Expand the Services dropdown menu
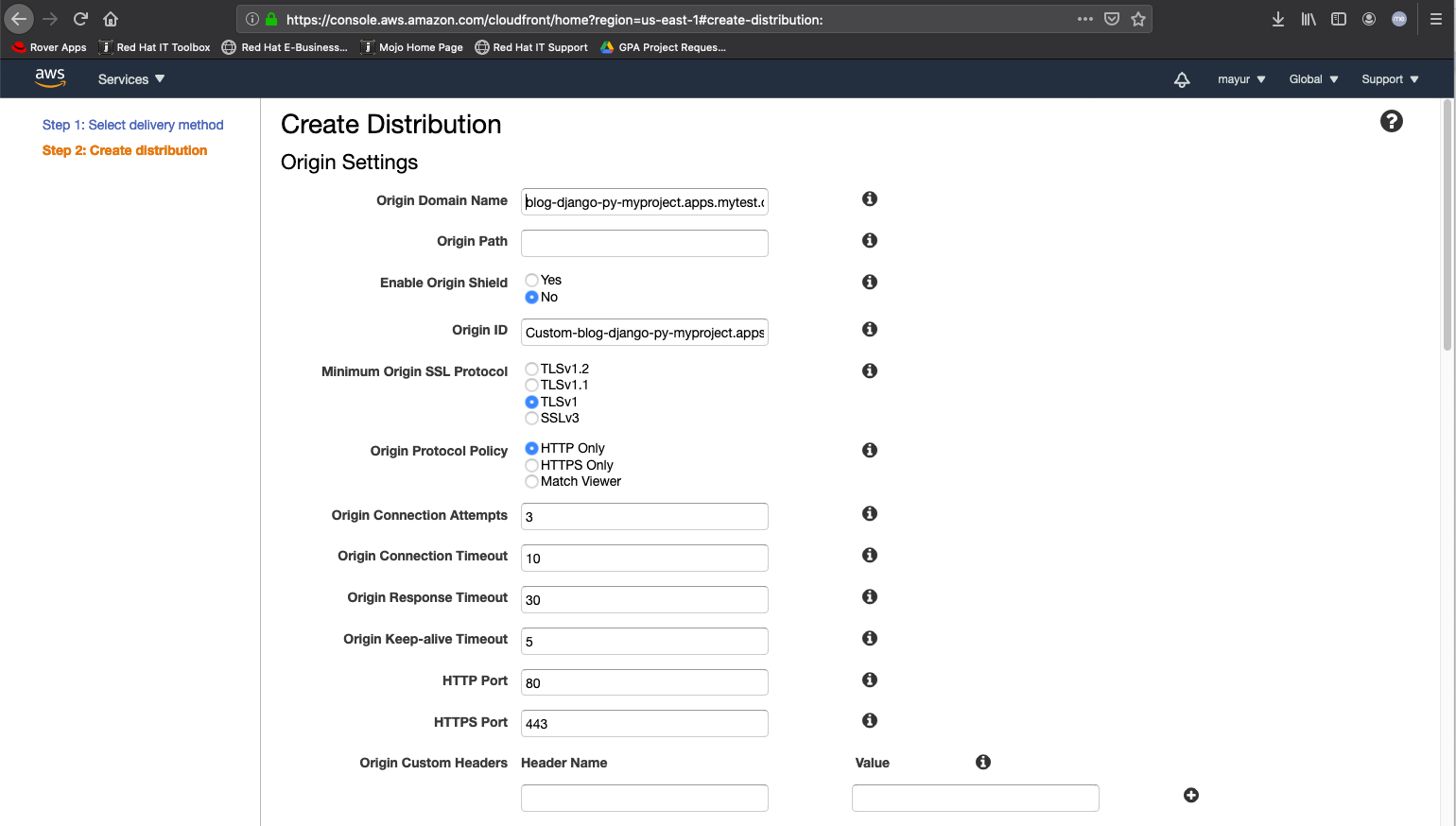Screen dimensions: 1456x826 coord(131,79)
